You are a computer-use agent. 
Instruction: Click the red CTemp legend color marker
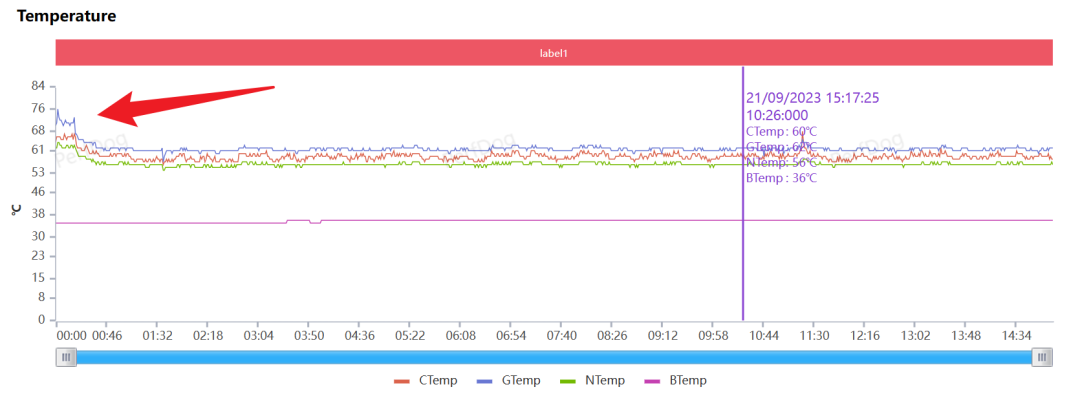click(402, 381)
